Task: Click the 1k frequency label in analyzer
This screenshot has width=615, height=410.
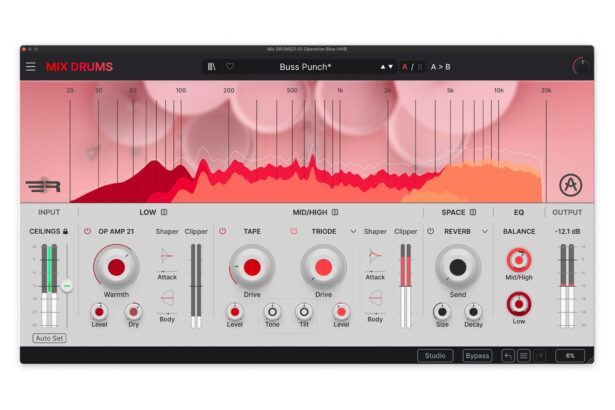Action: point(340,91)
